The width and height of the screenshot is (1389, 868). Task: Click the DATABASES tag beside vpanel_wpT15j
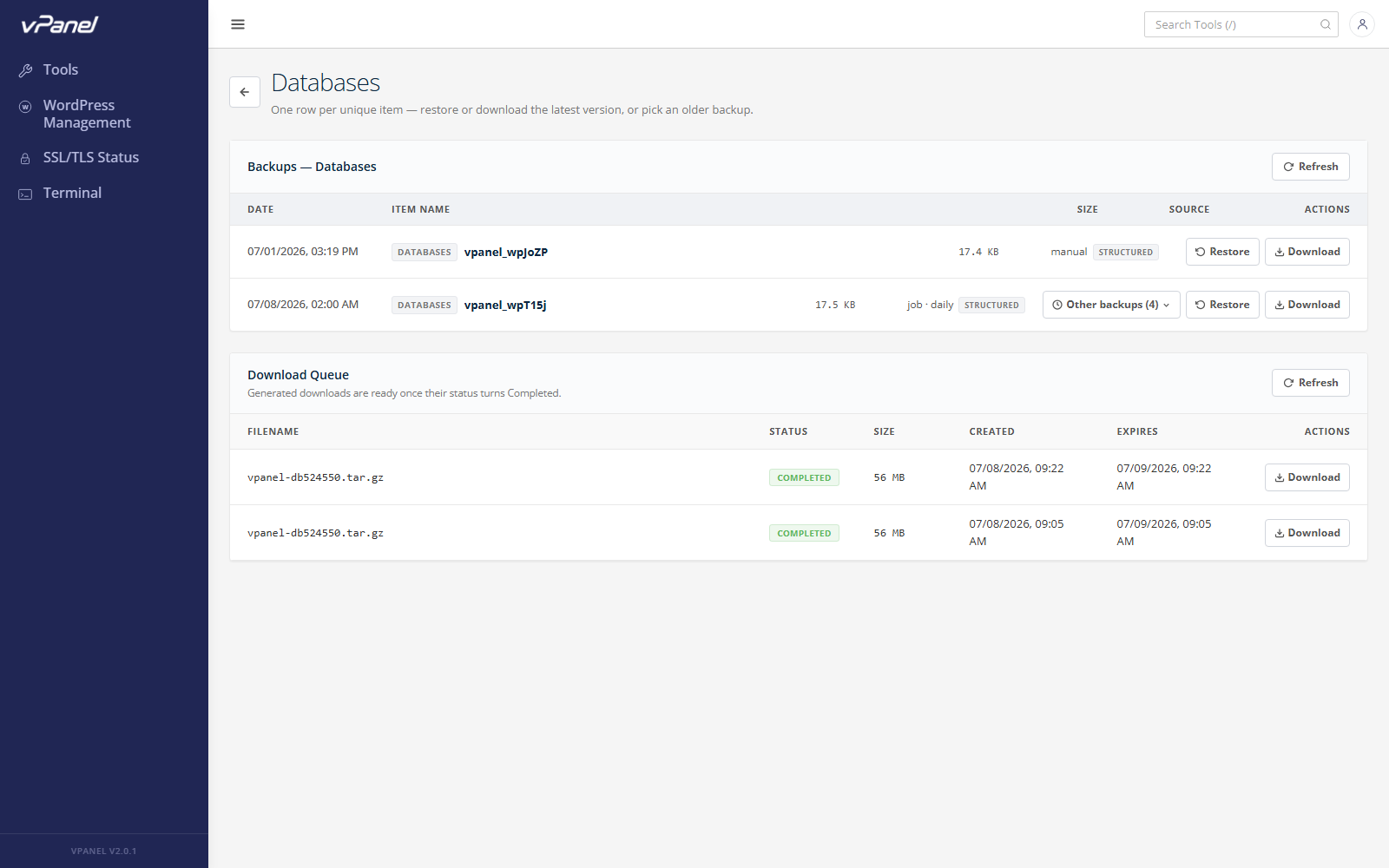point(425,306)
